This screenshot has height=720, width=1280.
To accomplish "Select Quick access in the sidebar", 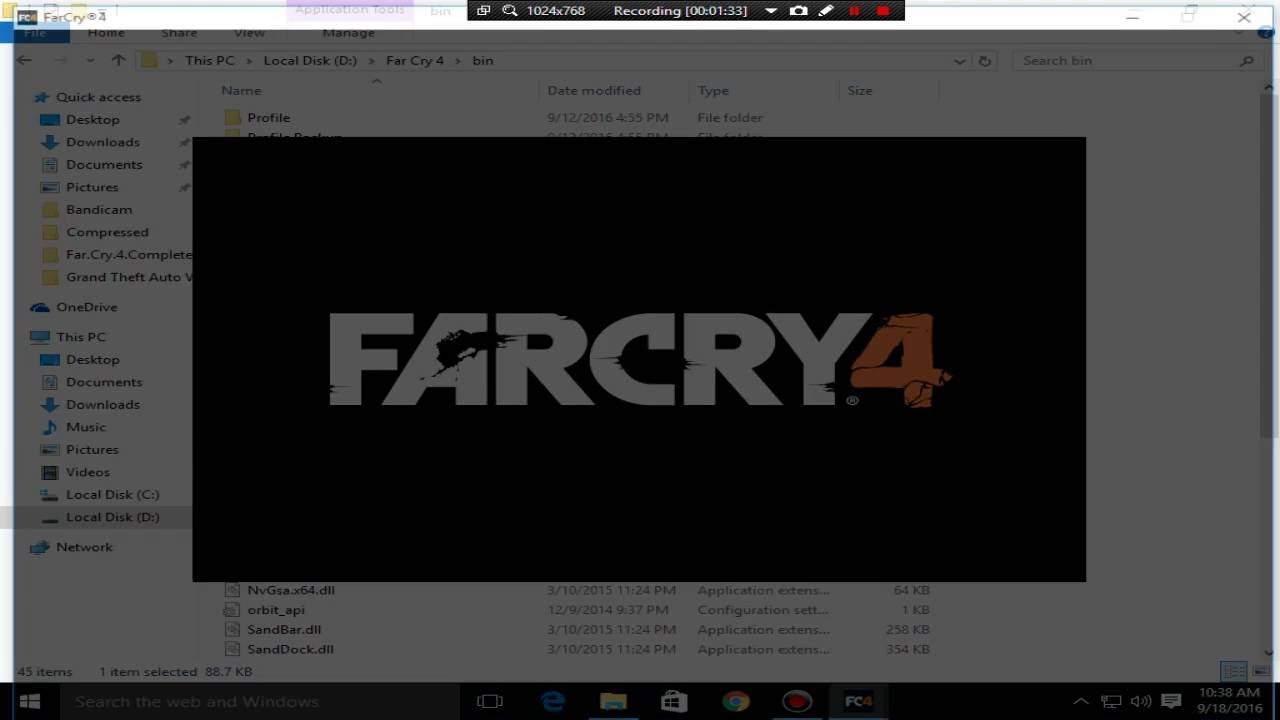I will point(98,97).
